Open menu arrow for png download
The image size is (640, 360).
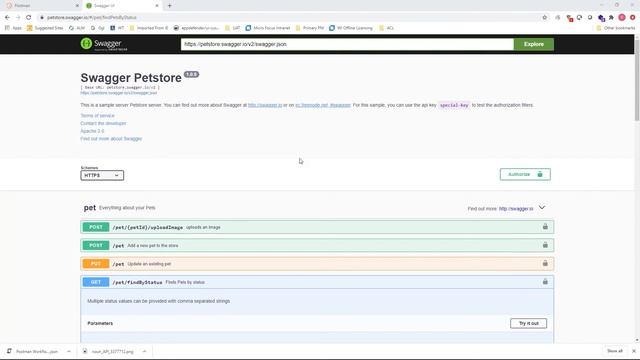pyautogui.click(x=144, y=351)
